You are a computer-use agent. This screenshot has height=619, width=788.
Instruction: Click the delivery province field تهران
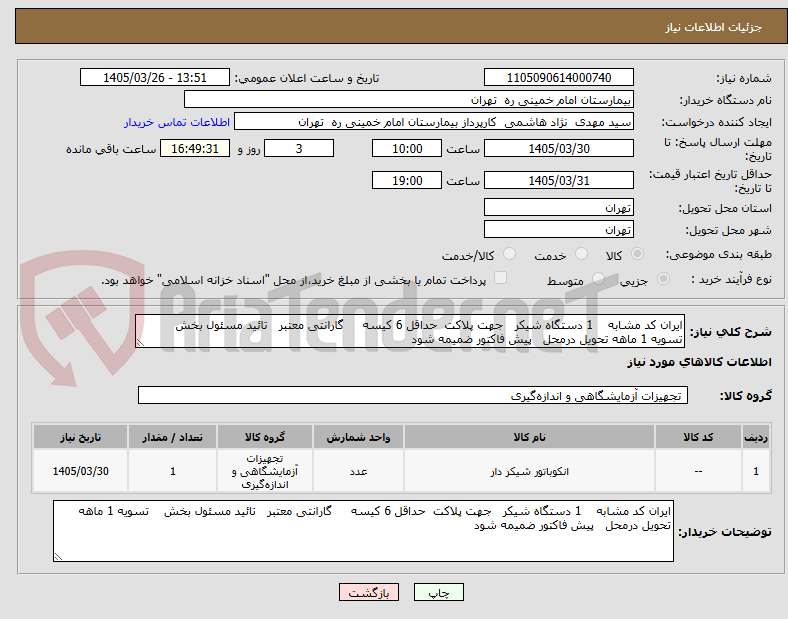(x=558, y=208)
